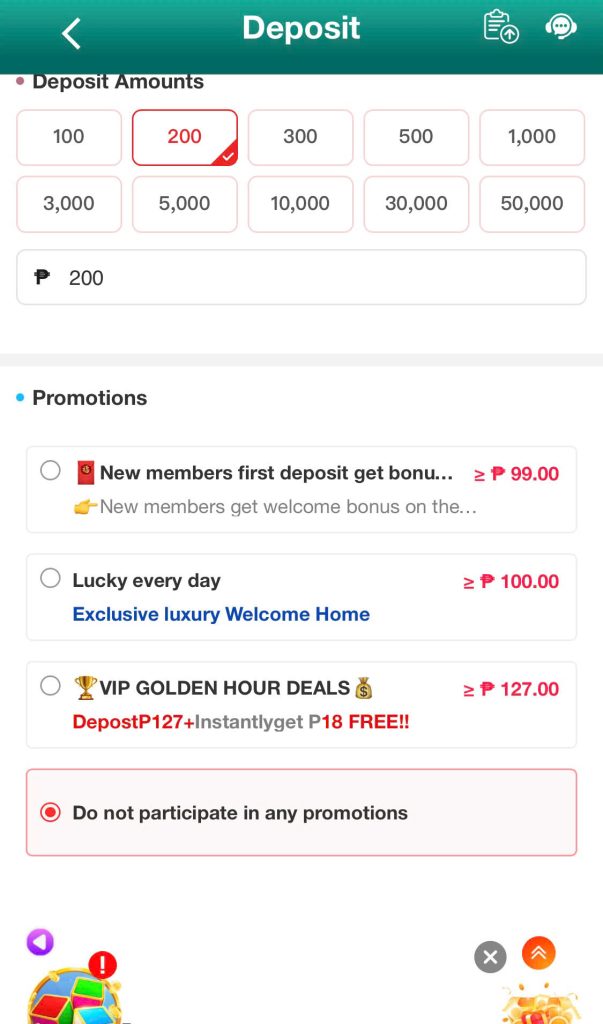Contact customer service with the headset chat icon

[x=561, y=27]
